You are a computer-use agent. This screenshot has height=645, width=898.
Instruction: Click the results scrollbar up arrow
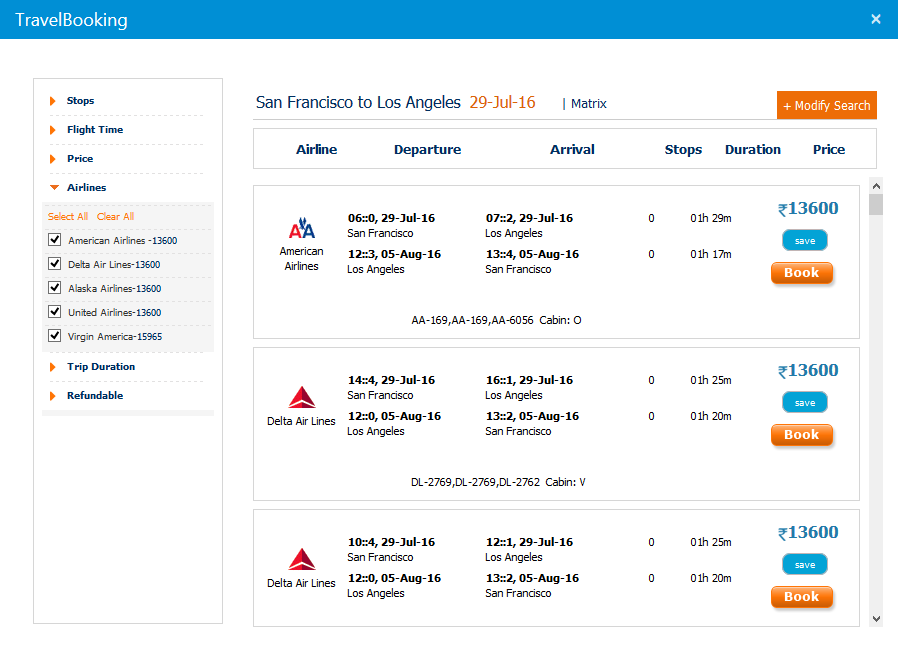876,186
